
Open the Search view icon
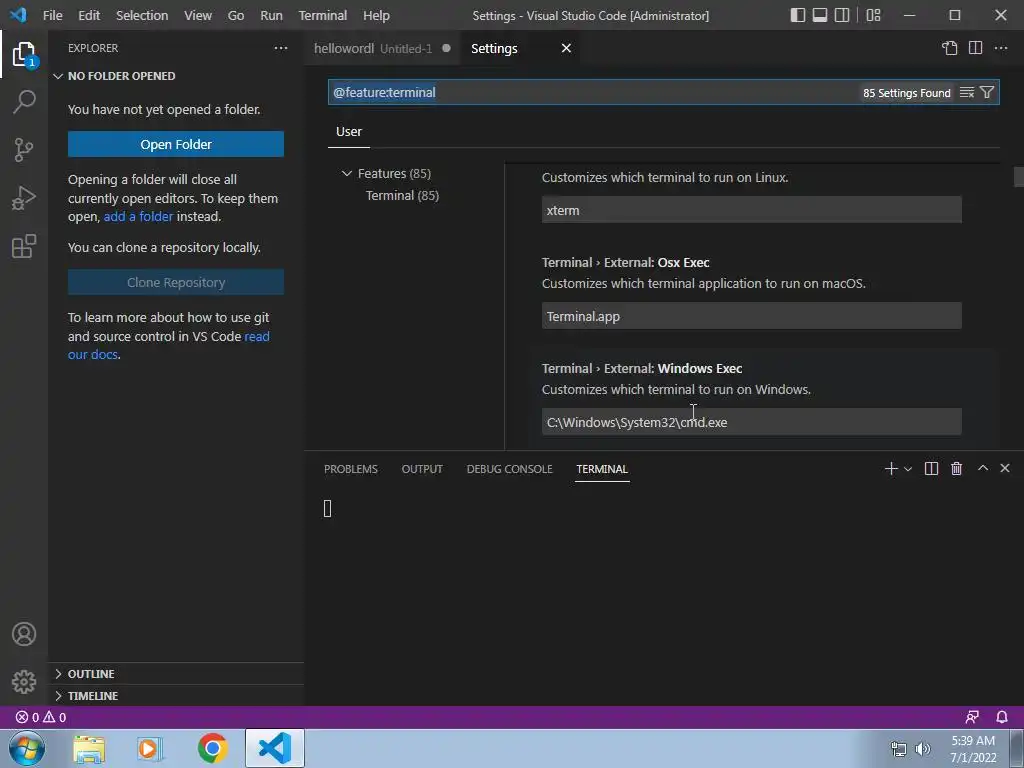click(x=24, y=102)
